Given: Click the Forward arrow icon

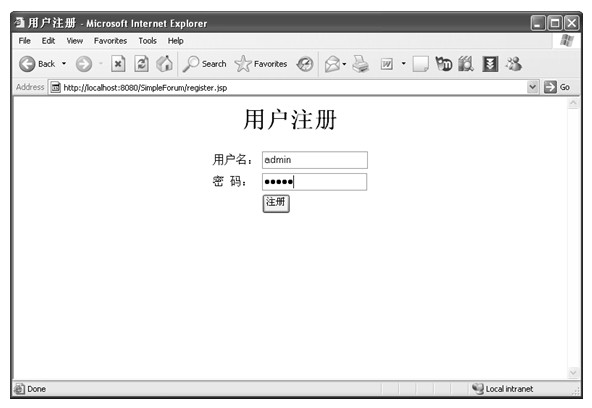Looking at the screenshot, I should click(x=83, y=64).
